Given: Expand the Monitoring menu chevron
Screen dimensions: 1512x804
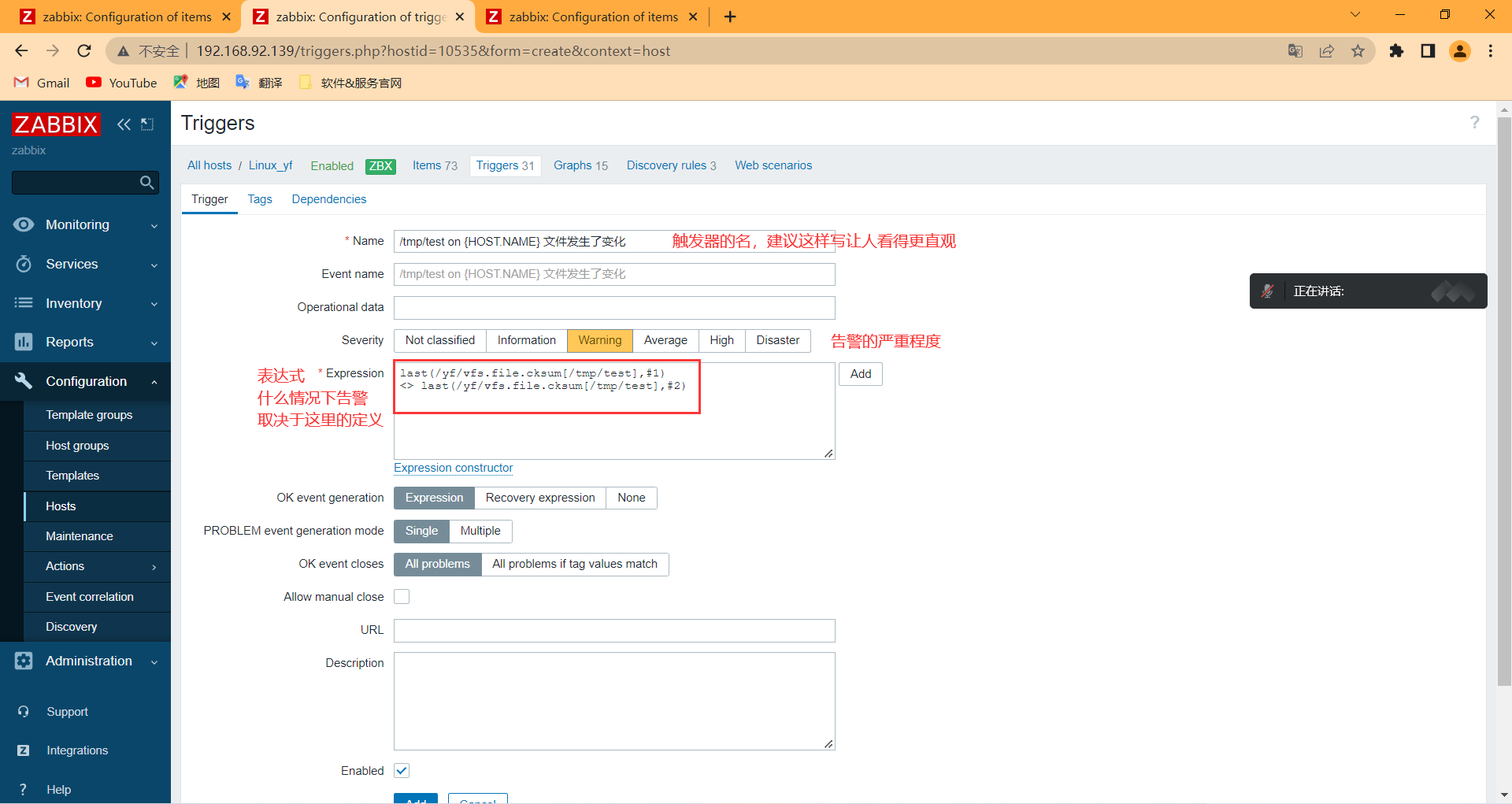Looking at the screenshot, I should coord(154,226).
